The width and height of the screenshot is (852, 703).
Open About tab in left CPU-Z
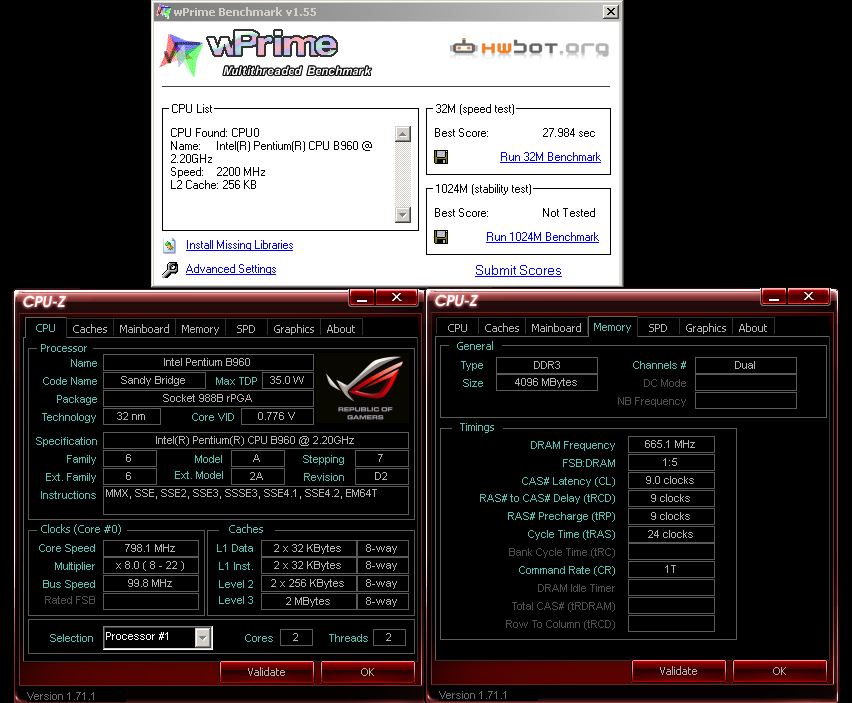tap(341, 329)
